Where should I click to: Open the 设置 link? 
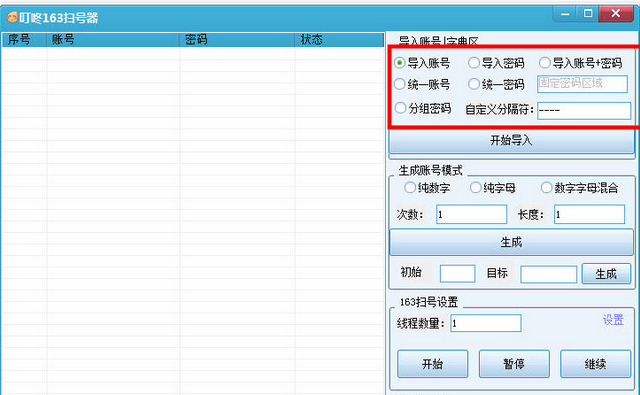(613, 320)
